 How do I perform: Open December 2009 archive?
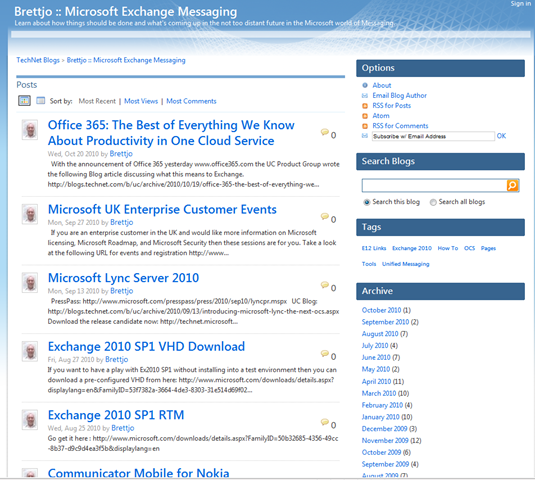coord(385,428)
